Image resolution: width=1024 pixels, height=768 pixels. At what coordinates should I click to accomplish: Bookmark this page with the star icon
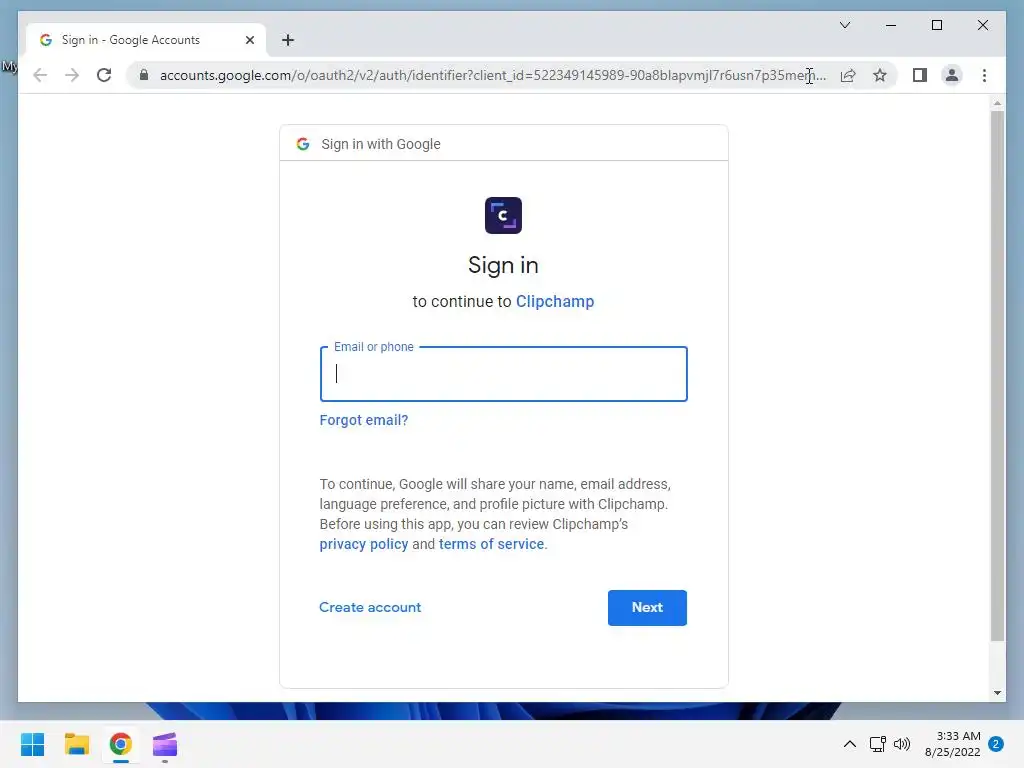[880, 75]
